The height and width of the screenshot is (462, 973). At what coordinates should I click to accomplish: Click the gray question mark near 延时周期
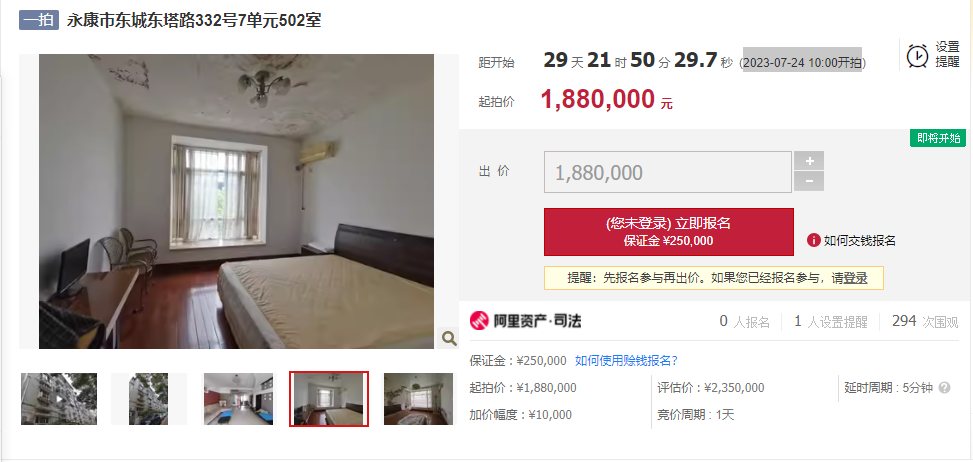tap(944, 388)
